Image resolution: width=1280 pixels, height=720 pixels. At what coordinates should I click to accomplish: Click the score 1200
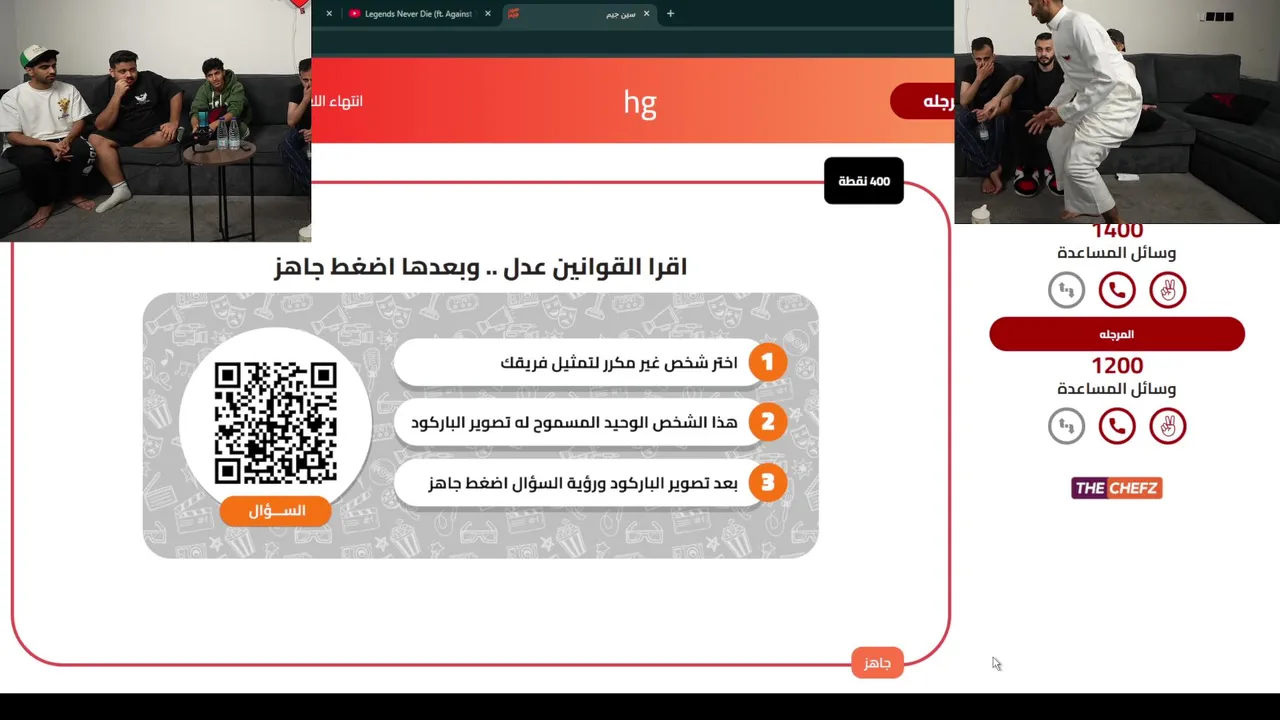point(1117,366)
